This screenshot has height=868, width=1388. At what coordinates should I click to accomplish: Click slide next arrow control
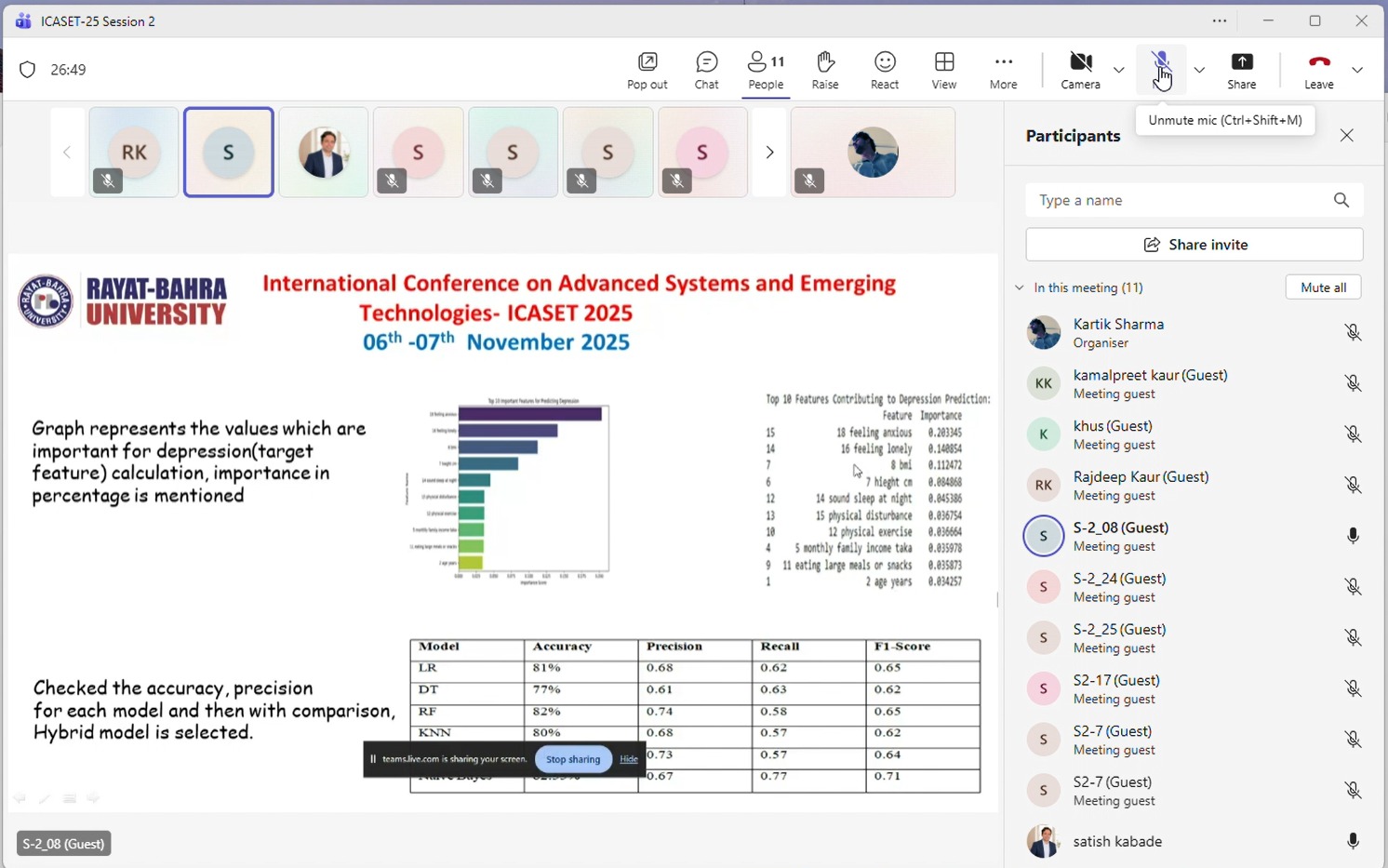tap(93, 798)
